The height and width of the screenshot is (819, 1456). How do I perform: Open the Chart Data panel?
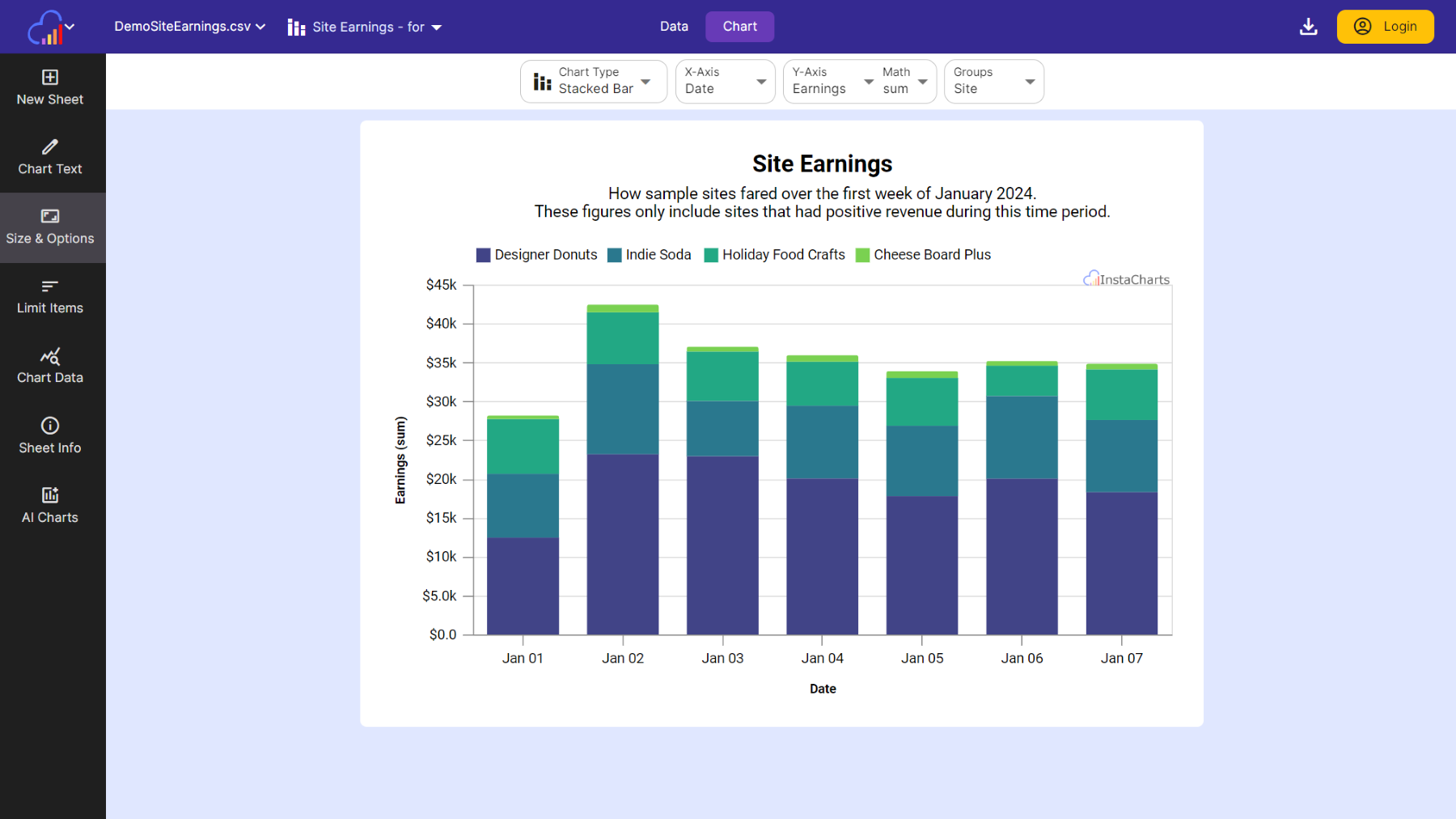click(50, 367)
